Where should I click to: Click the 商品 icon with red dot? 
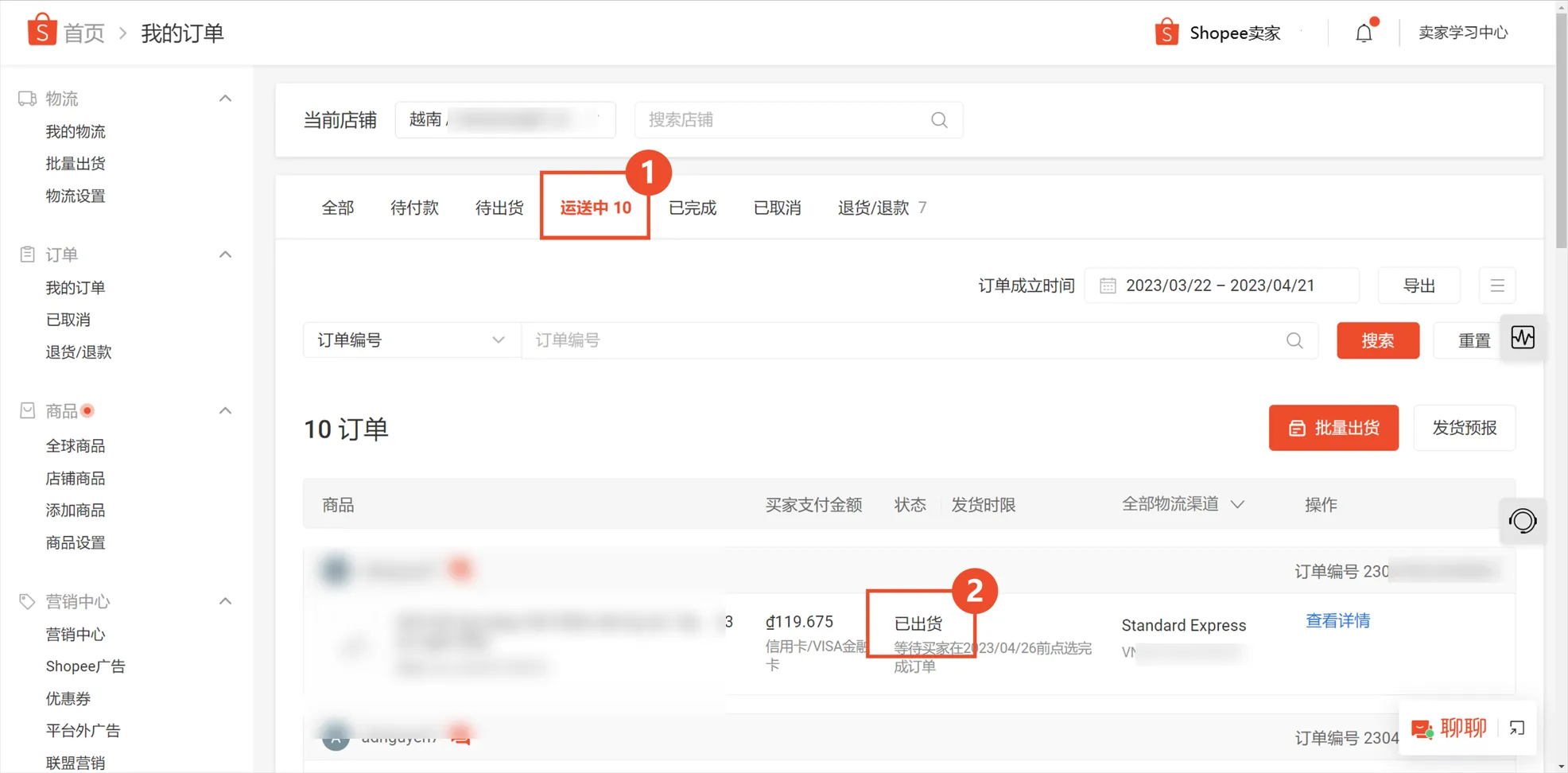coord(26,410)
